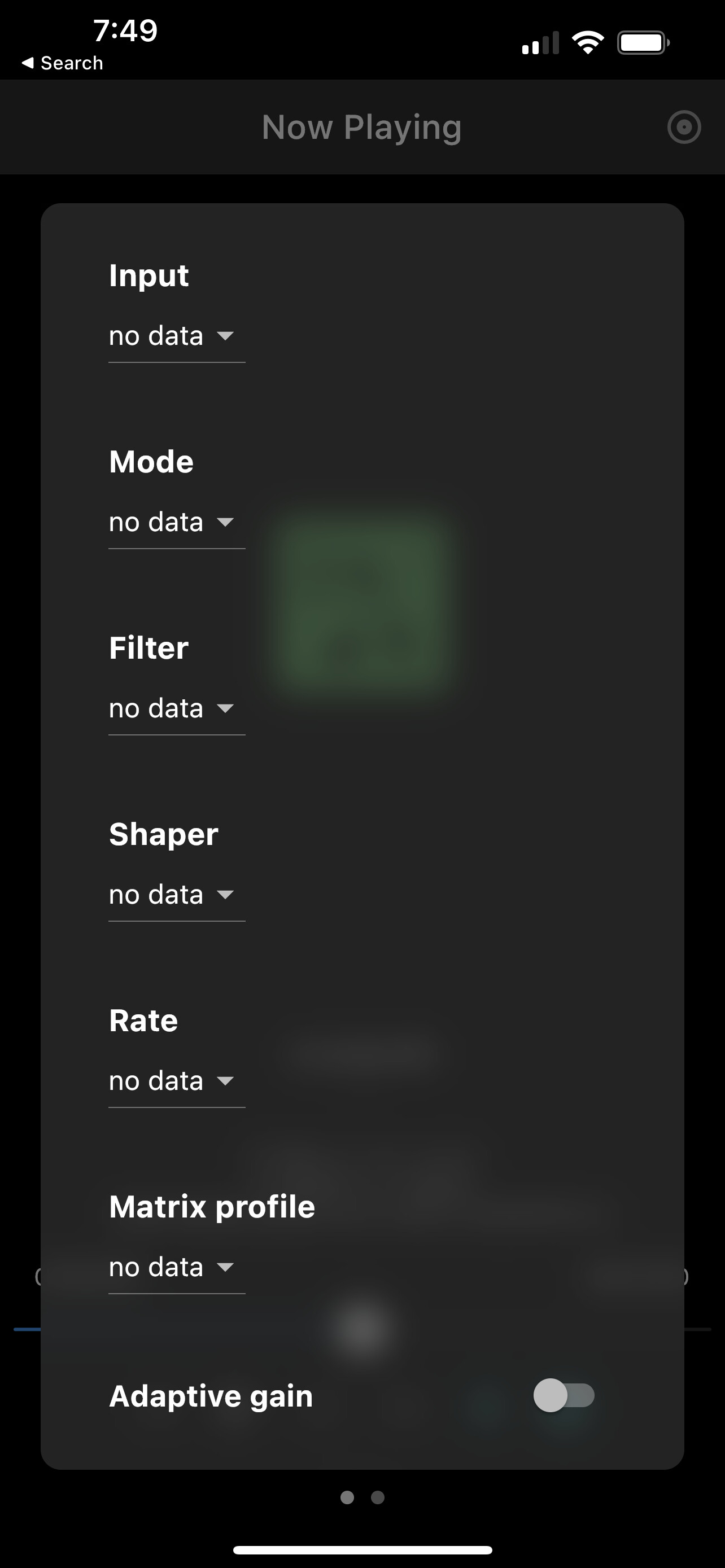Tap the Search back link text

click(72, 63)
